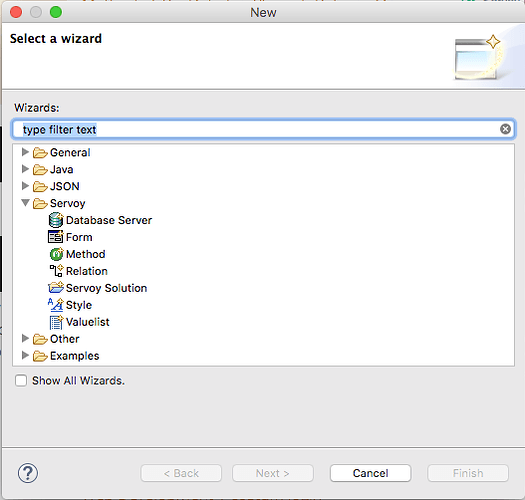Select the Valuelist wizard label
This screenshot has width=525, height=500.
[x=88, y=322]
